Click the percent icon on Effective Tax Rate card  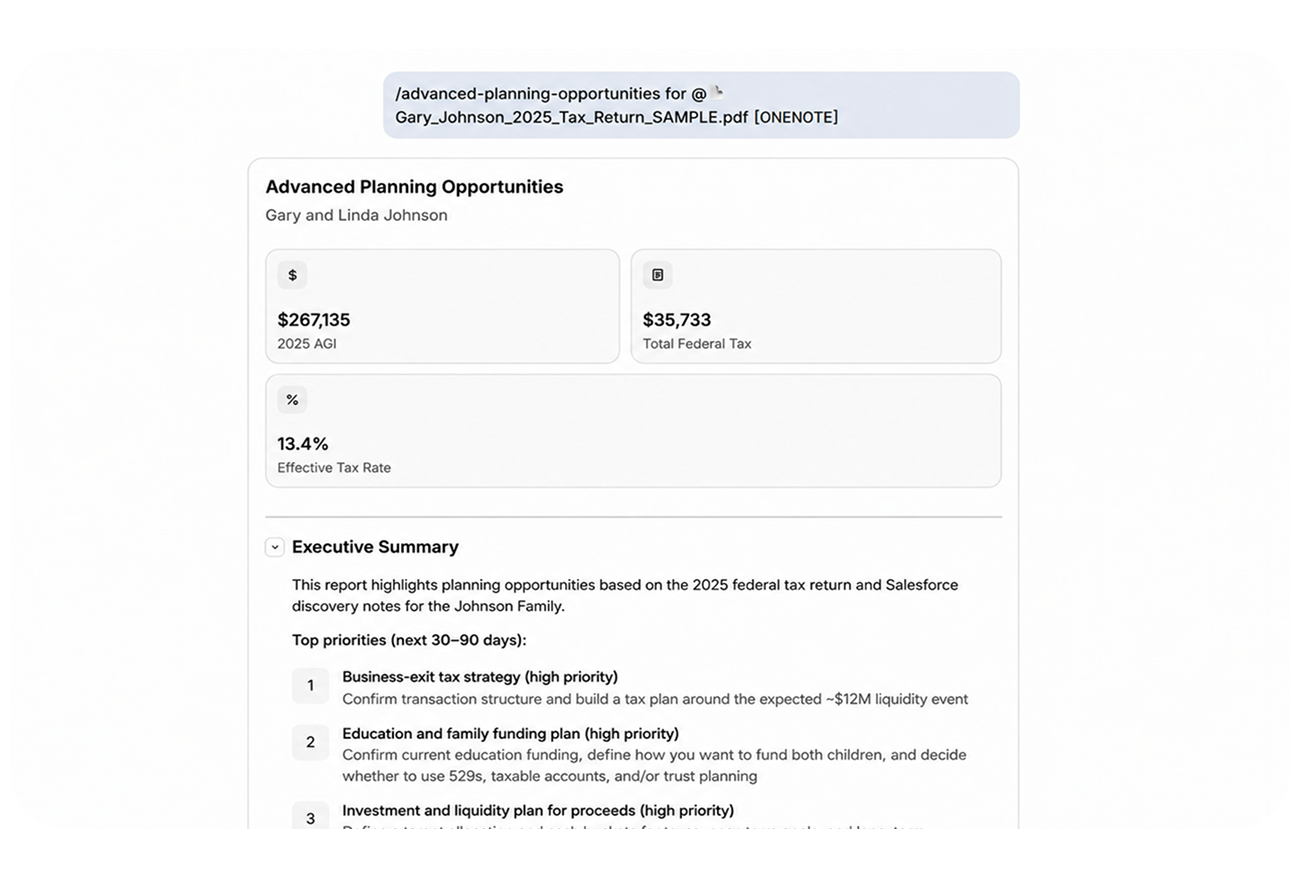pyautogui.click(x=292, y=400)
